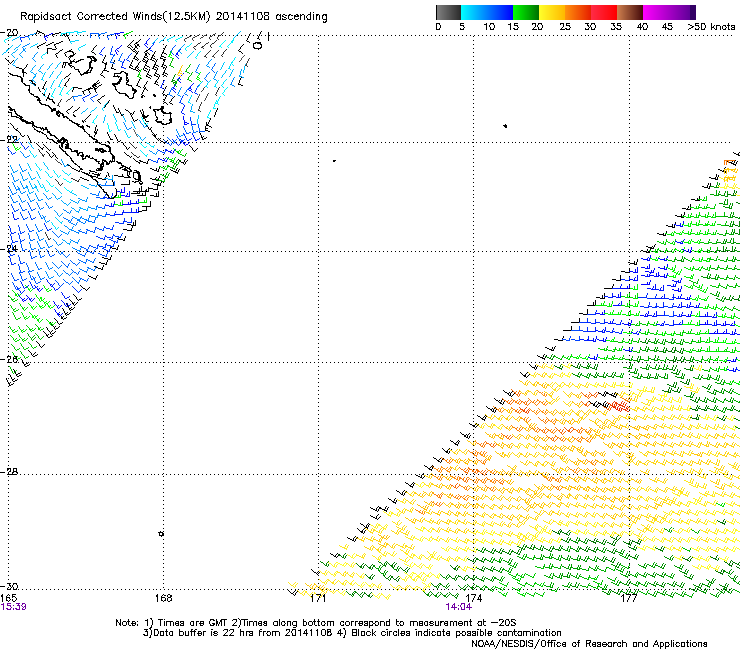
Task: Click the red 30-35 knots legend swatch
Action: coord(604,12)
